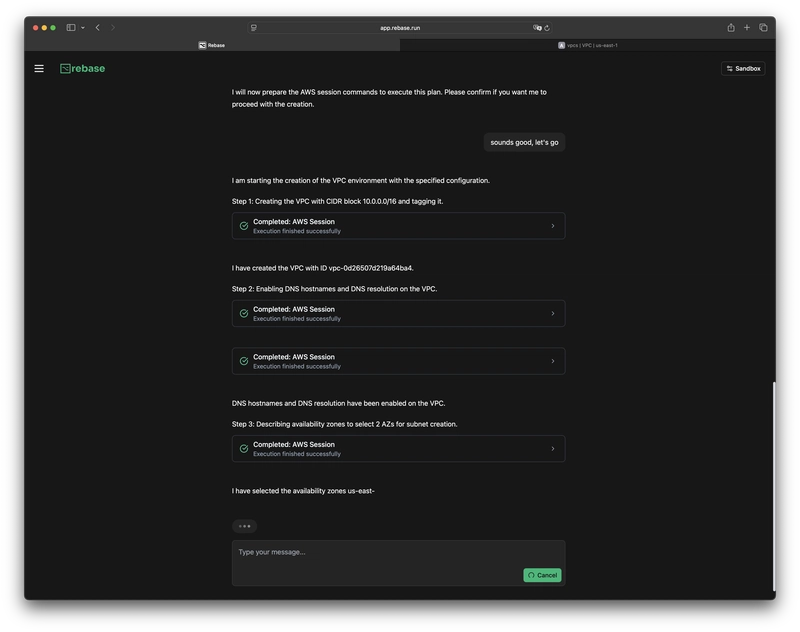Click the 'Step 1: Creating the VPC' text
800x632 pixels.
coord(337,201)
